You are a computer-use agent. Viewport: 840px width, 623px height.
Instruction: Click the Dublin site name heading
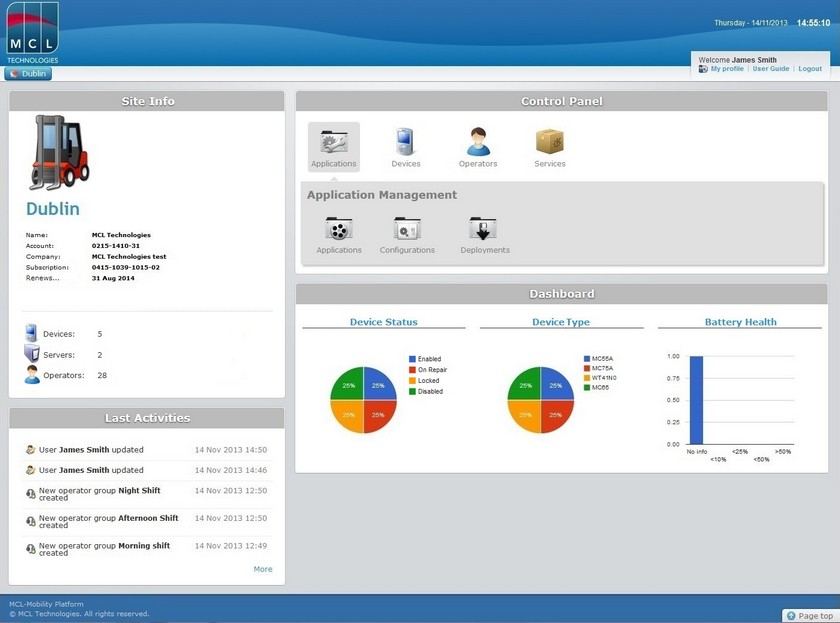point(52,208)
